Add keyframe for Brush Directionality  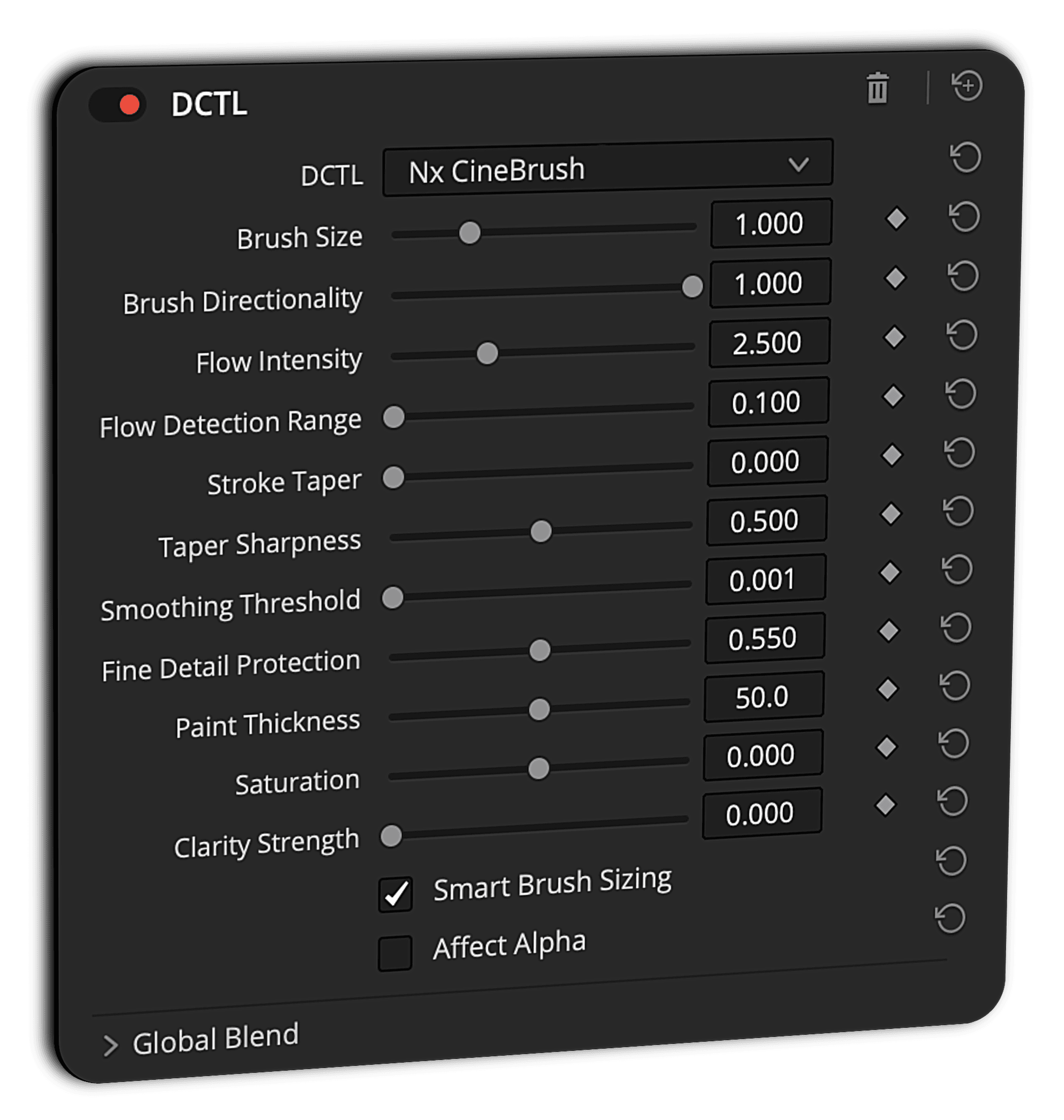point(896,278)
